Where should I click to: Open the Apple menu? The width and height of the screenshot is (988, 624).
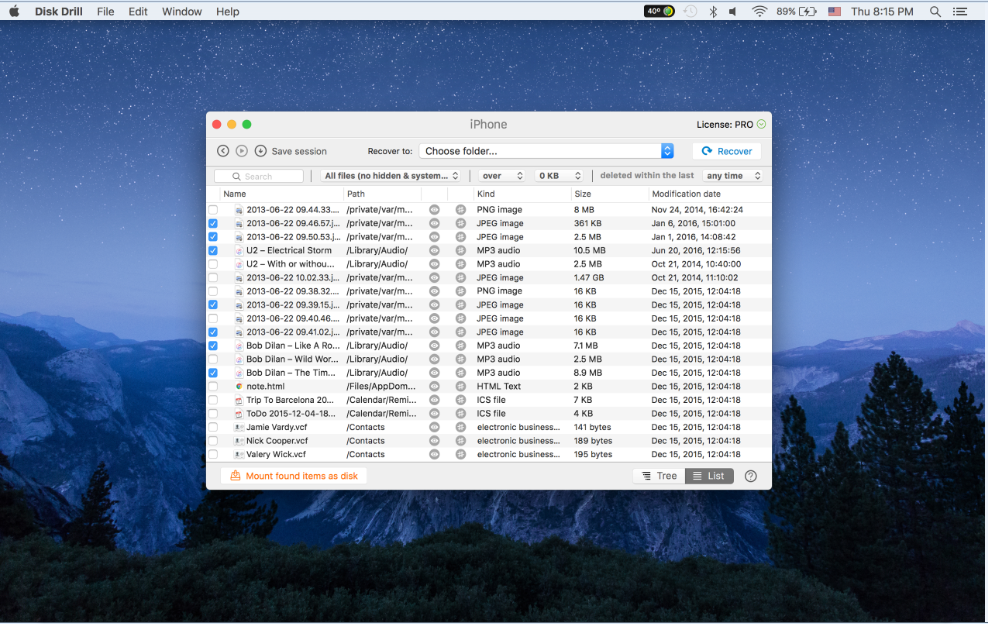pos(14,11)
